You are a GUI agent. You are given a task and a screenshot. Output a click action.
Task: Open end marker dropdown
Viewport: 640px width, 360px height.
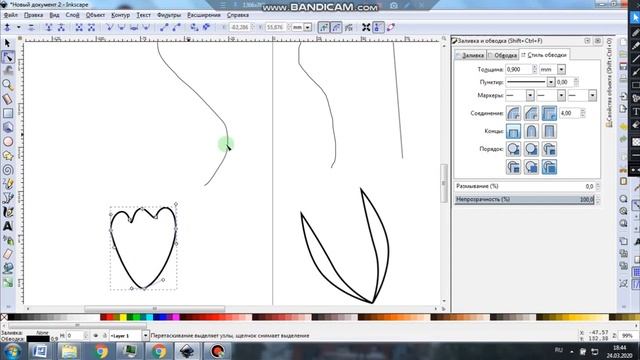(592, 96)
